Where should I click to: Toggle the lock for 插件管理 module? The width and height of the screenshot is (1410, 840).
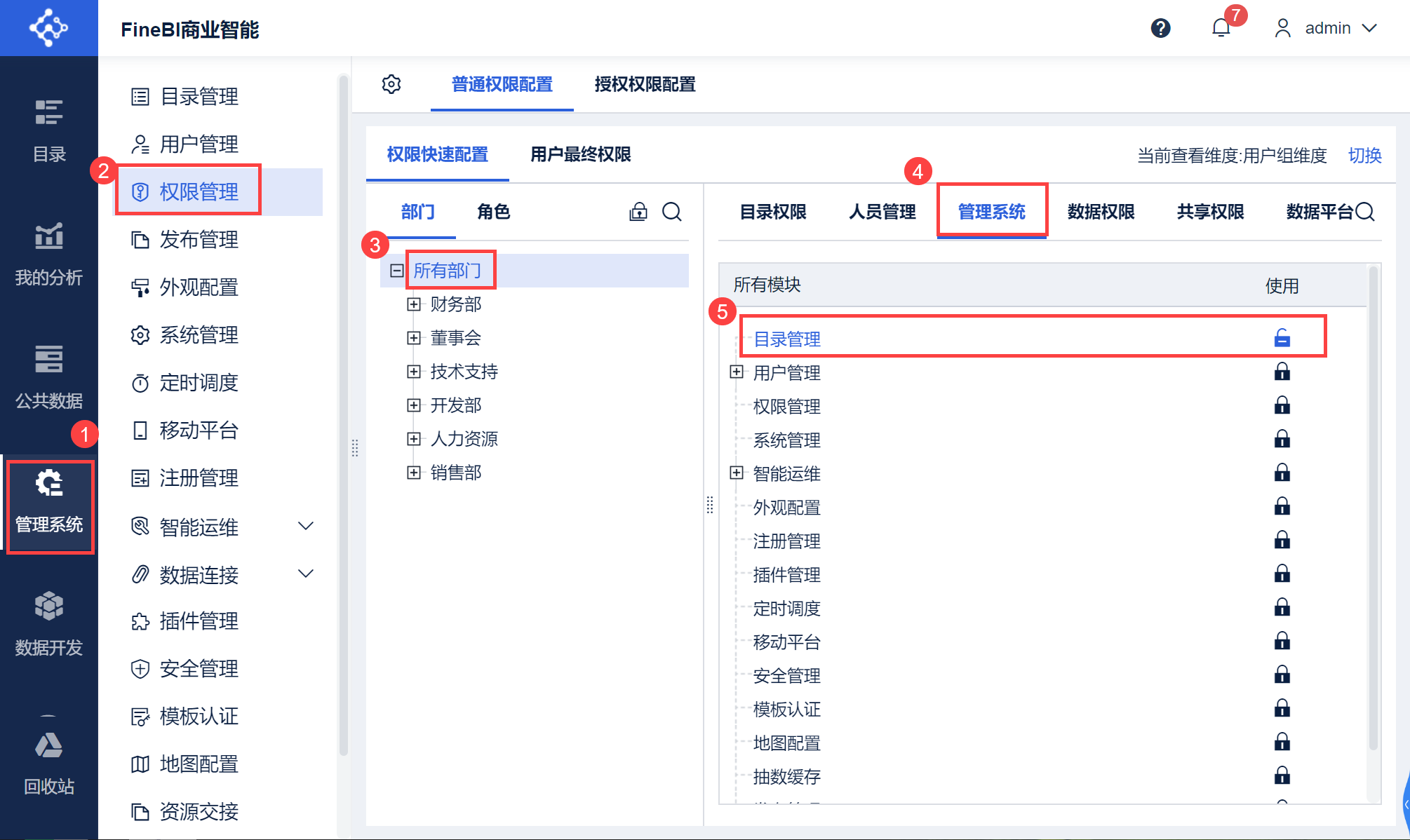pos(1282,574)
